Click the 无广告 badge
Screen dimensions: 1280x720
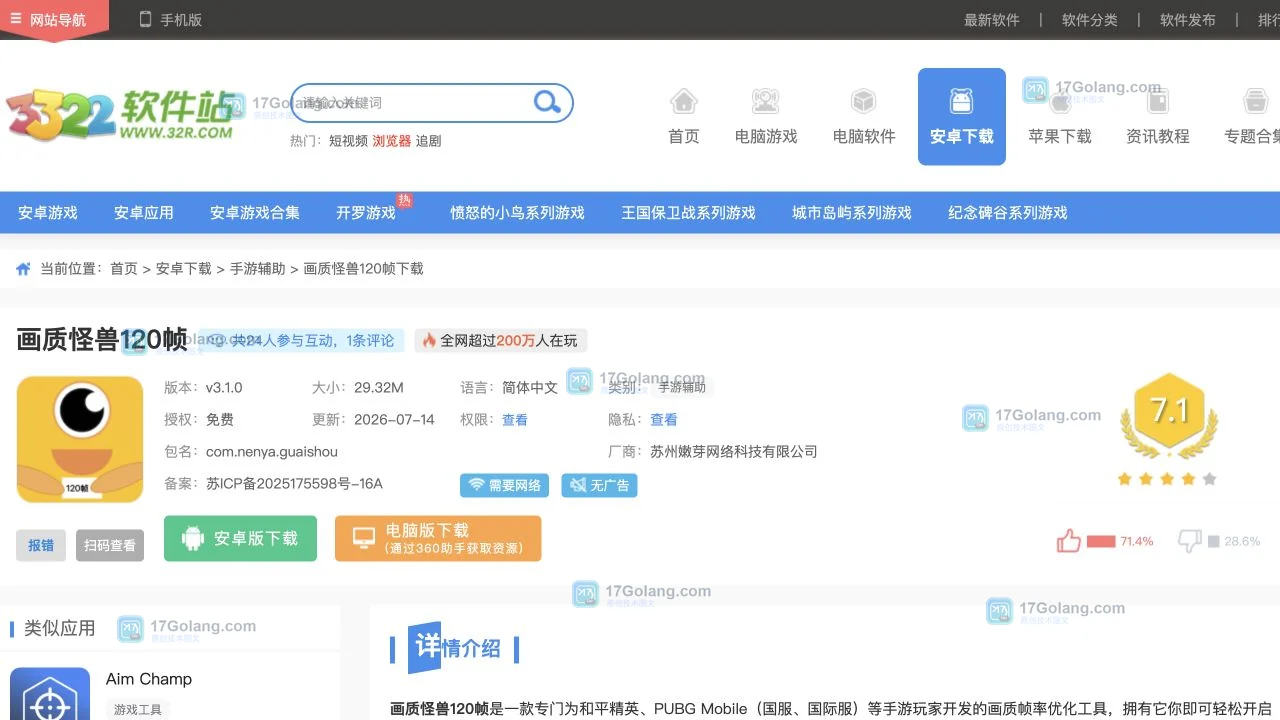click(599, 486)
